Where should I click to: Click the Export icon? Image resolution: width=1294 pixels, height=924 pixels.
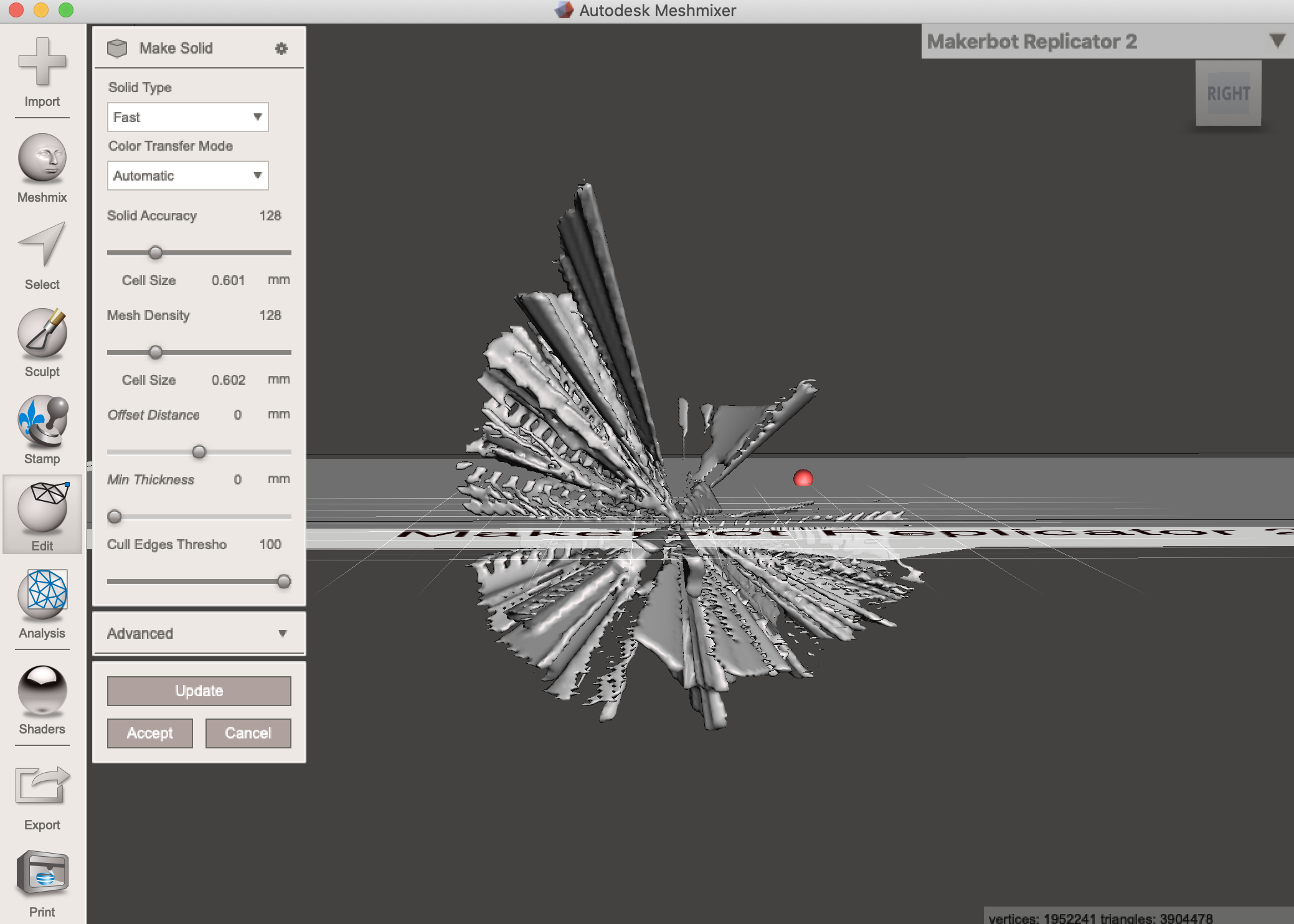(42, 785)
